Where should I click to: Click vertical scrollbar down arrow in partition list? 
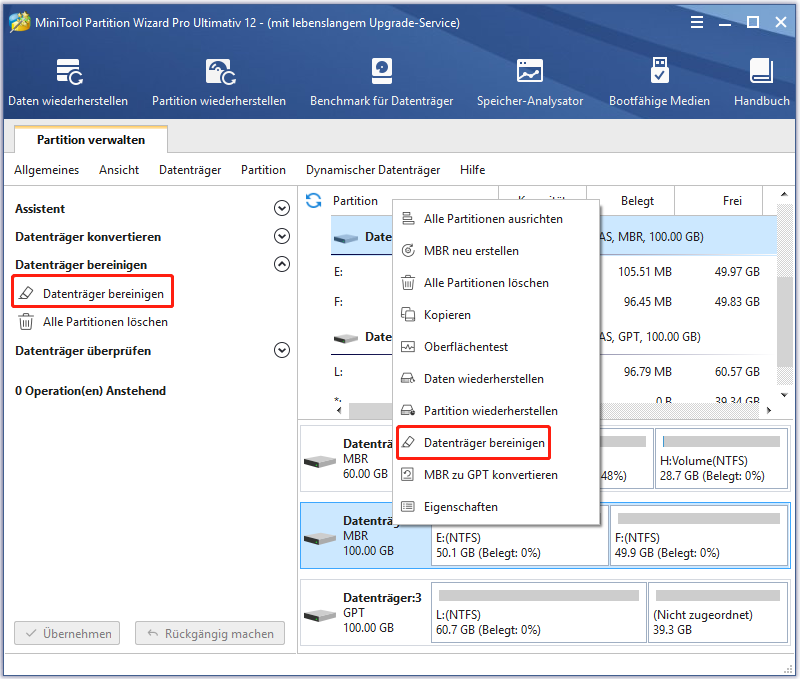pos(784,394)
